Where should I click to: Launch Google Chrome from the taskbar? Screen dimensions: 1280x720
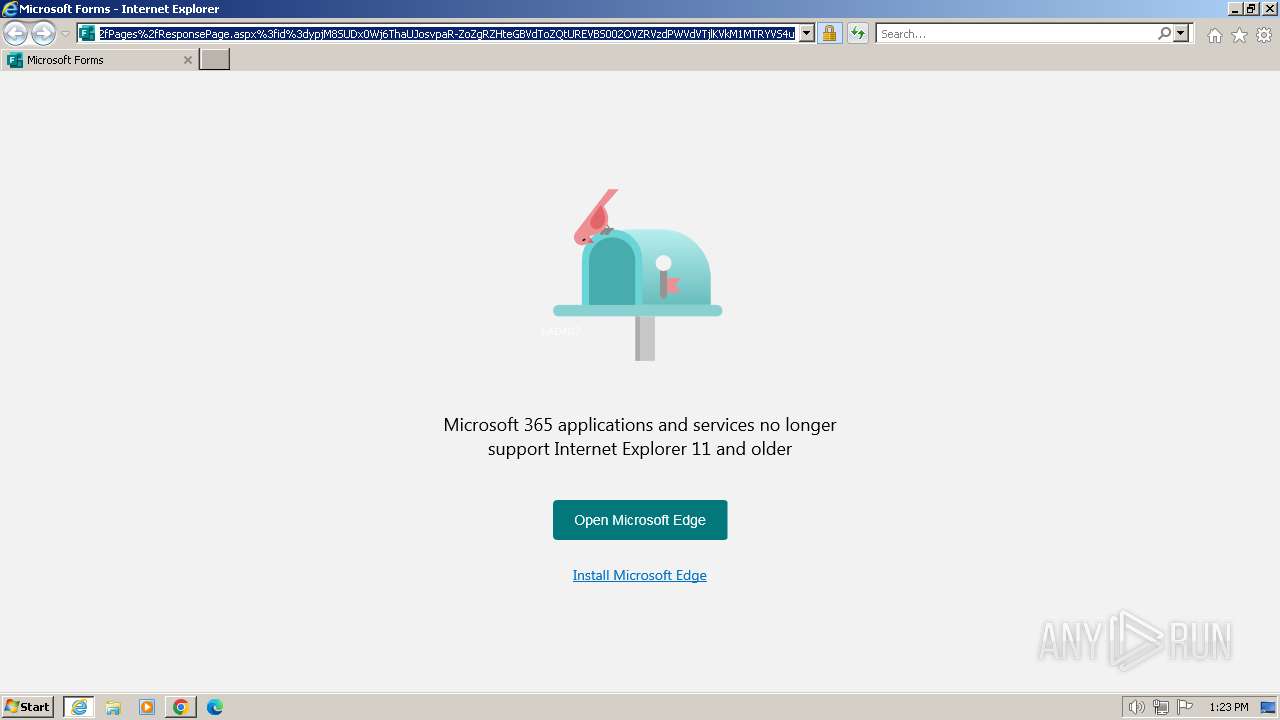click(181, 707)
